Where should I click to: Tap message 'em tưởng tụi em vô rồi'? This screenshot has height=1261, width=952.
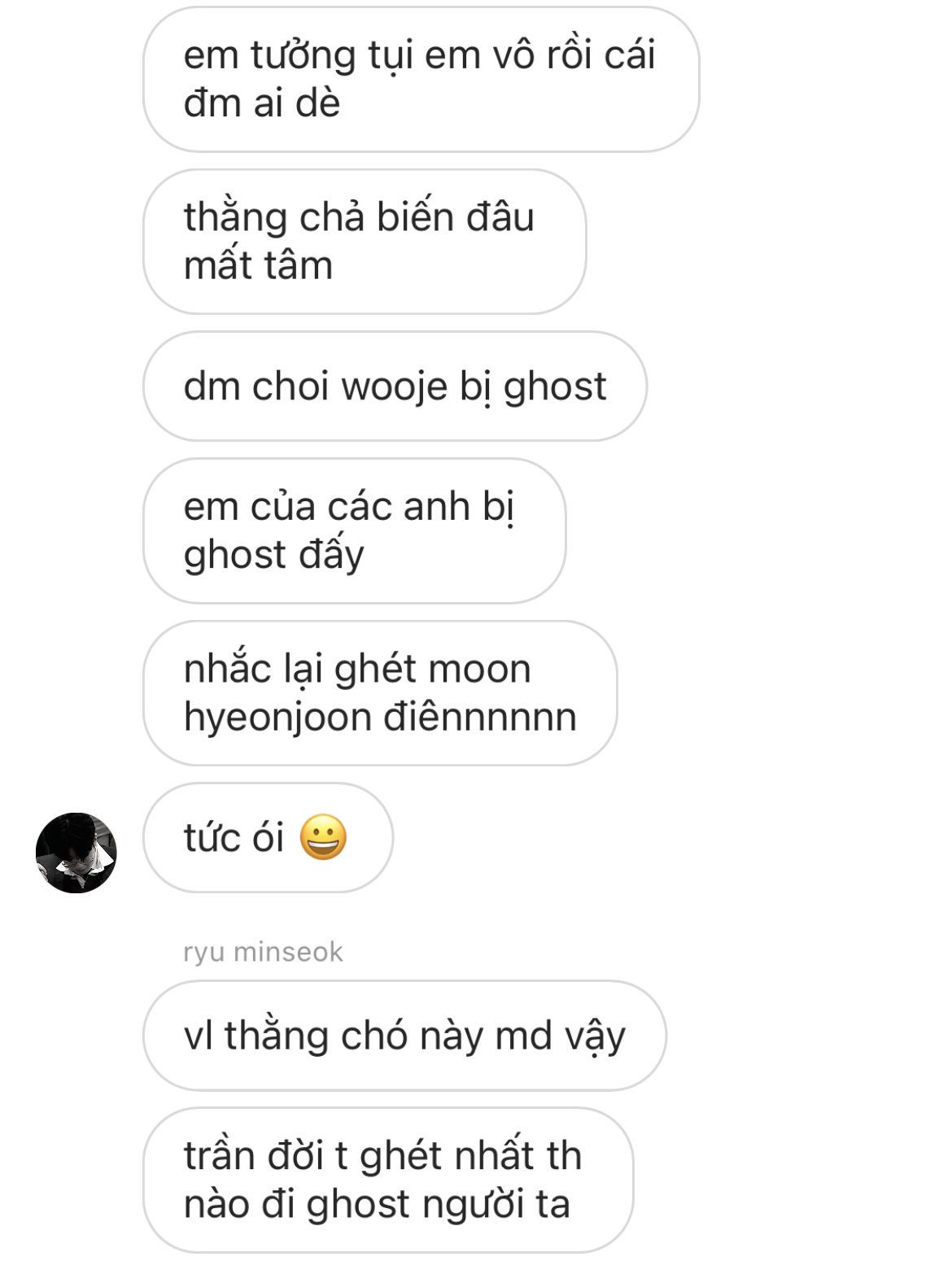(421, 79)
